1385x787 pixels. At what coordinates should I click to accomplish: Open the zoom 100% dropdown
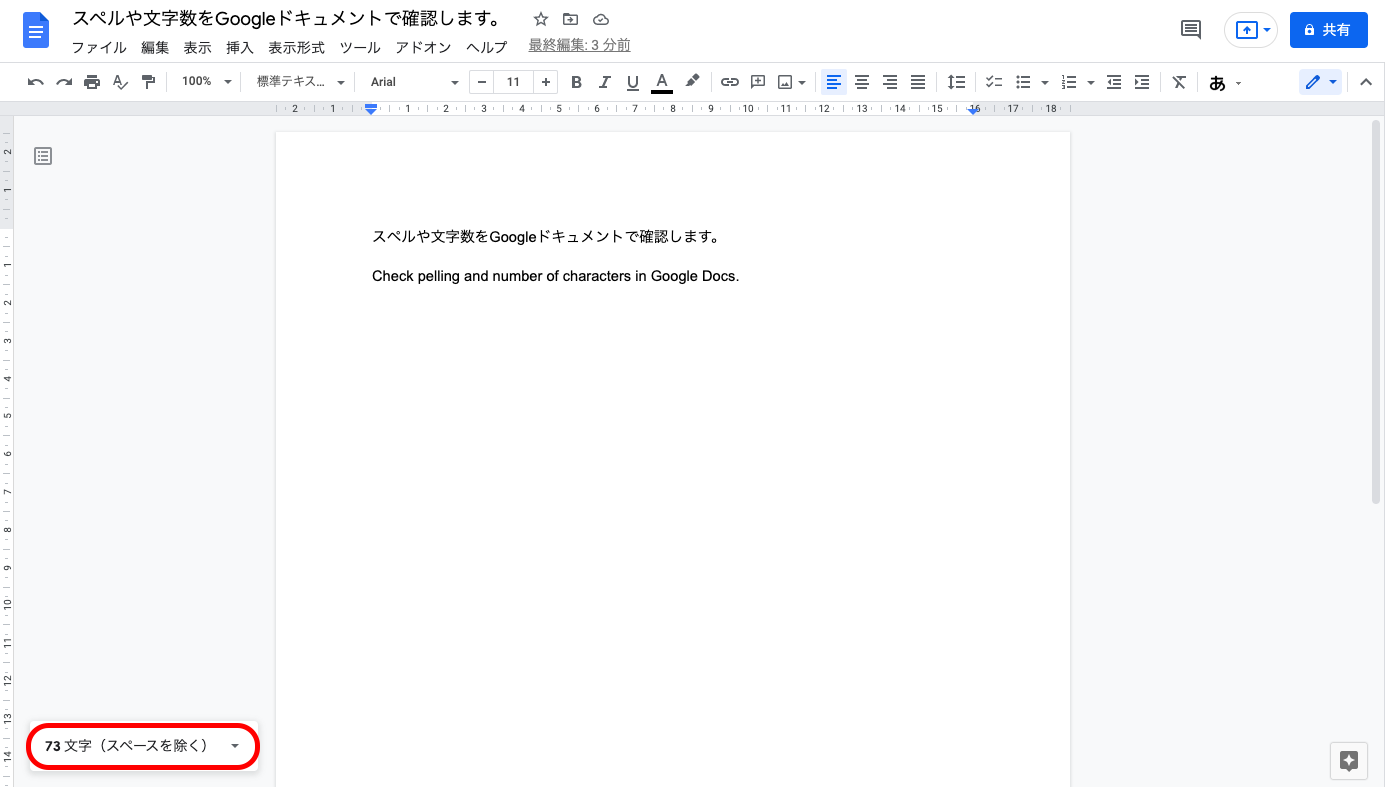tap(206, 82)
